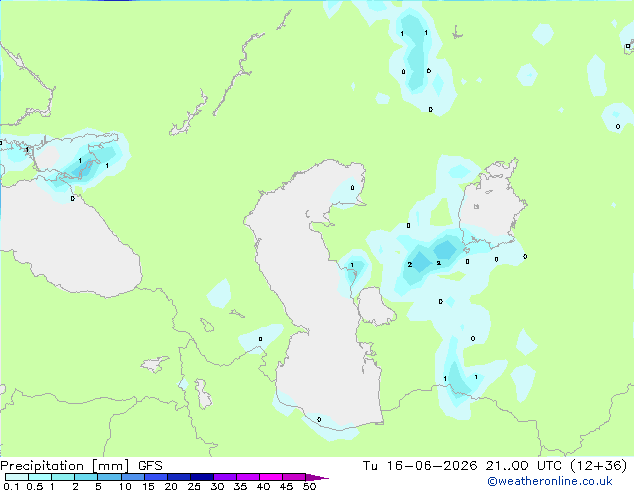The image size is (634, 490).
Task: Click the forecast date 'Tu 16-06-2026'
Action: 420,466
